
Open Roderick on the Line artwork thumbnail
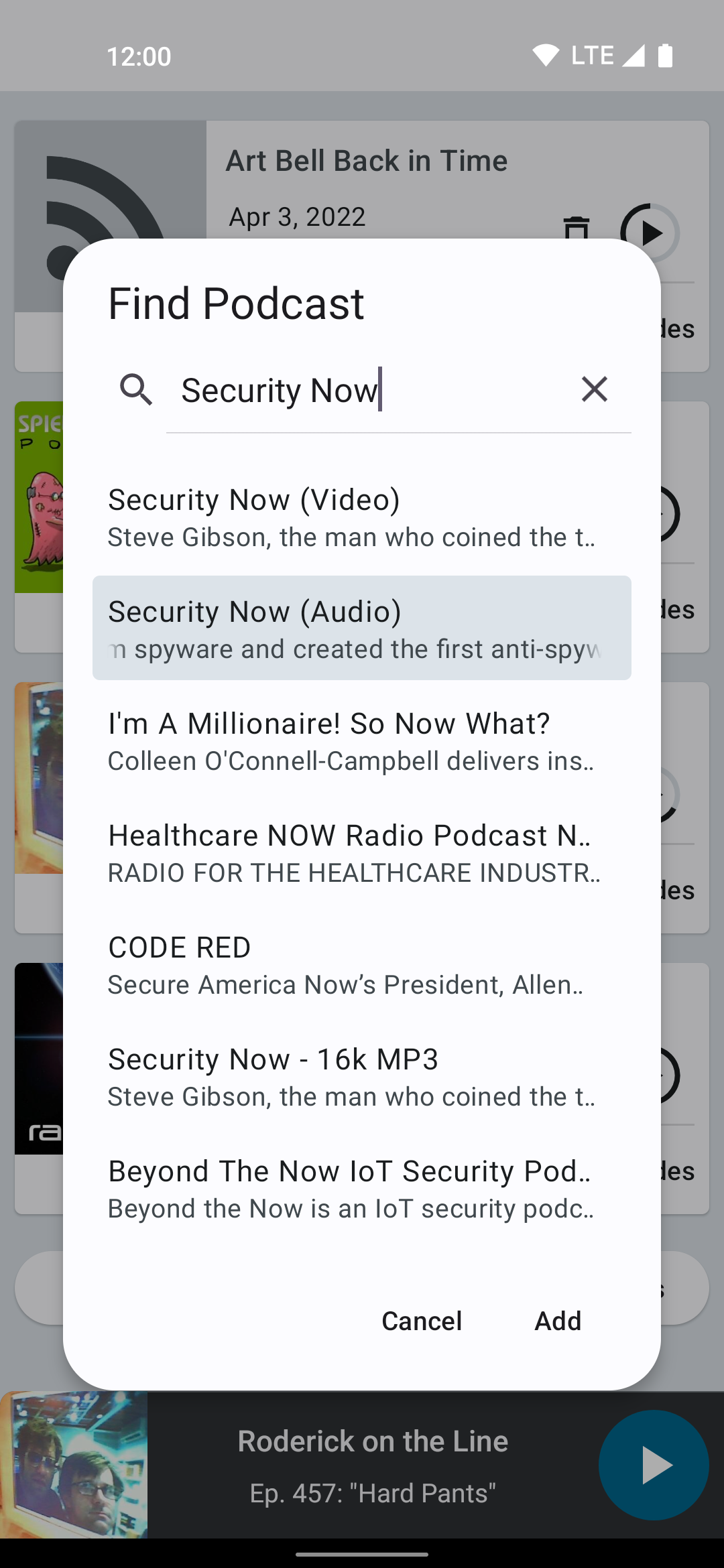click(74, 1465)
